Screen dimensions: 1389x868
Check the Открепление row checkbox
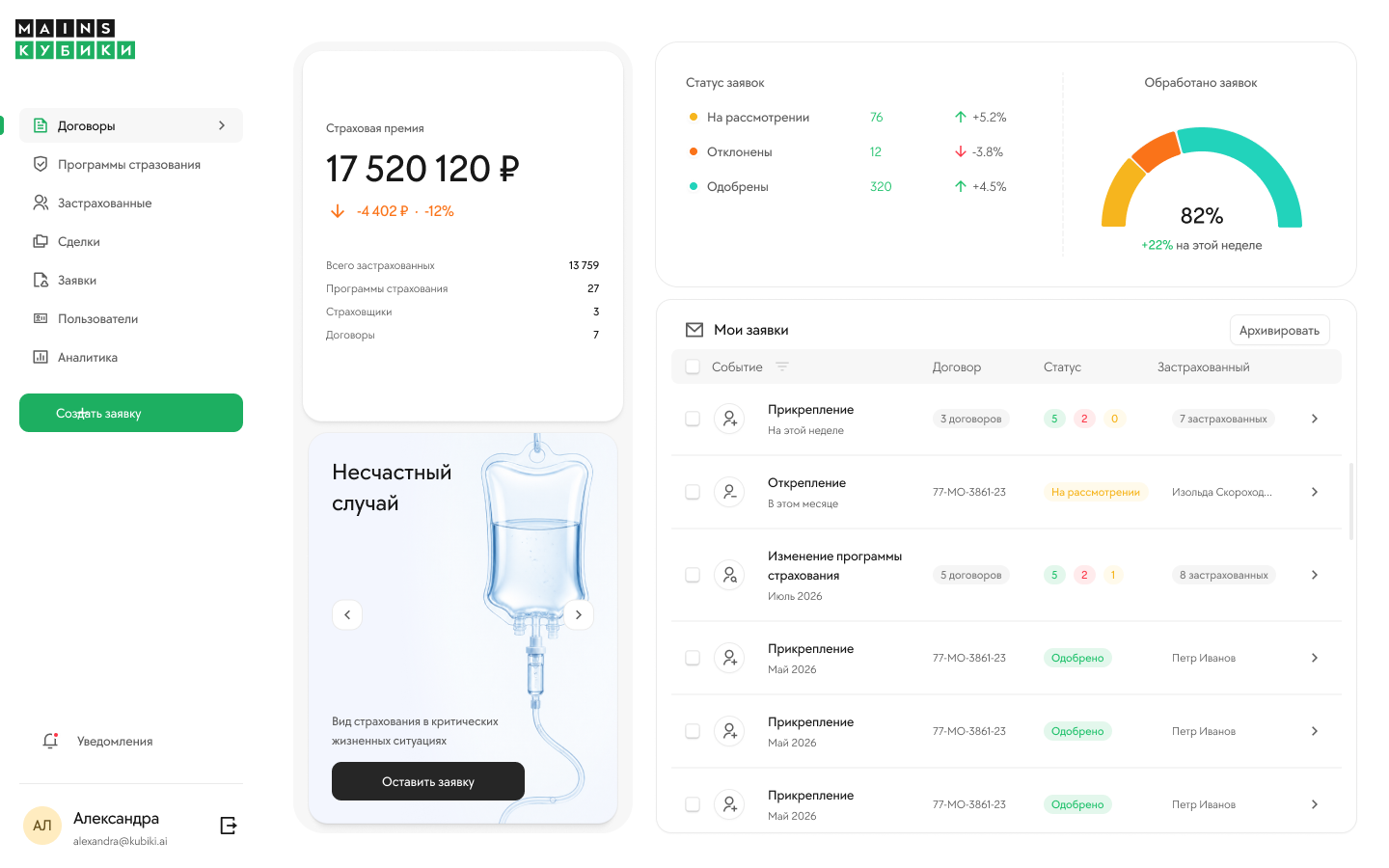tap(693, 492)
